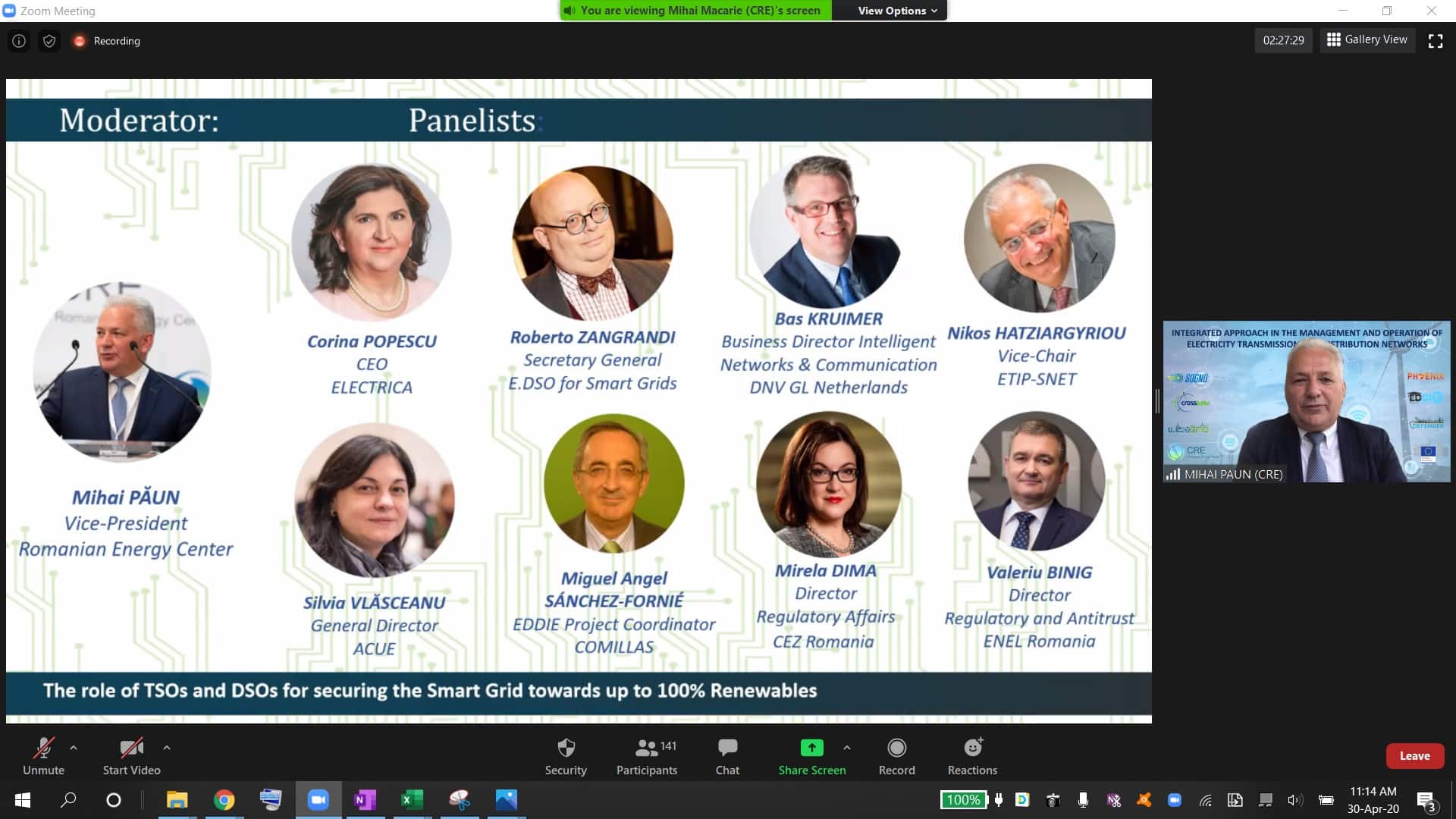Click Mihai Paun video thumbnail
Image resolution: width=1456 pixels, height=819 pixels.
(1307, 401)
